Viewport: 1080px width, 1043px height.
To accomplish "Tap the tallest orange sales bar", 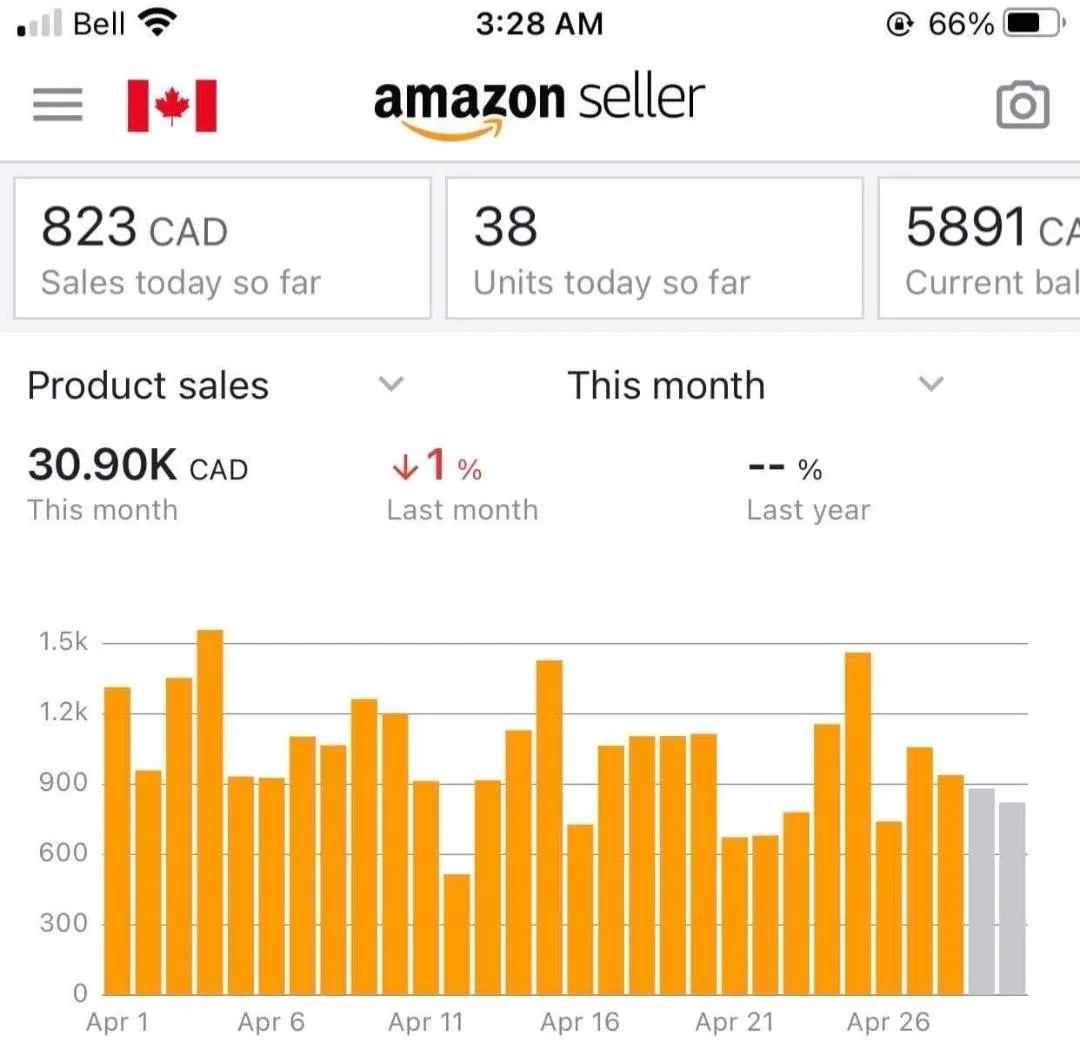I will (210, 812).
